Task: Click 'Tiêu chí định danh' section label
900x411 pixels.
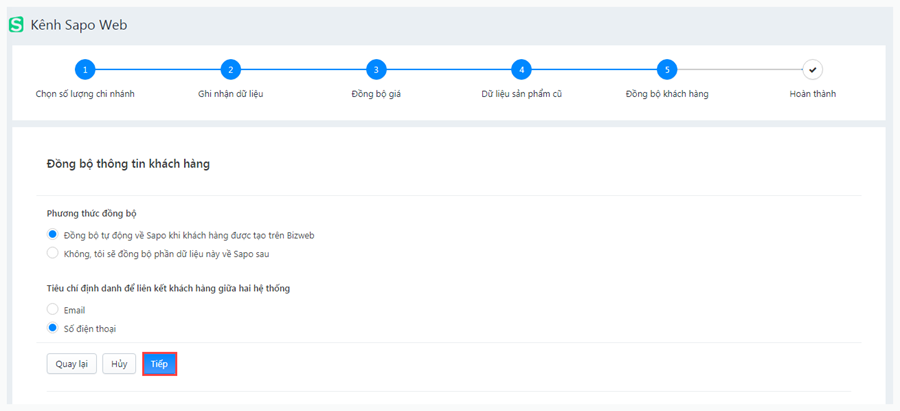Action: tap(168, 289)
